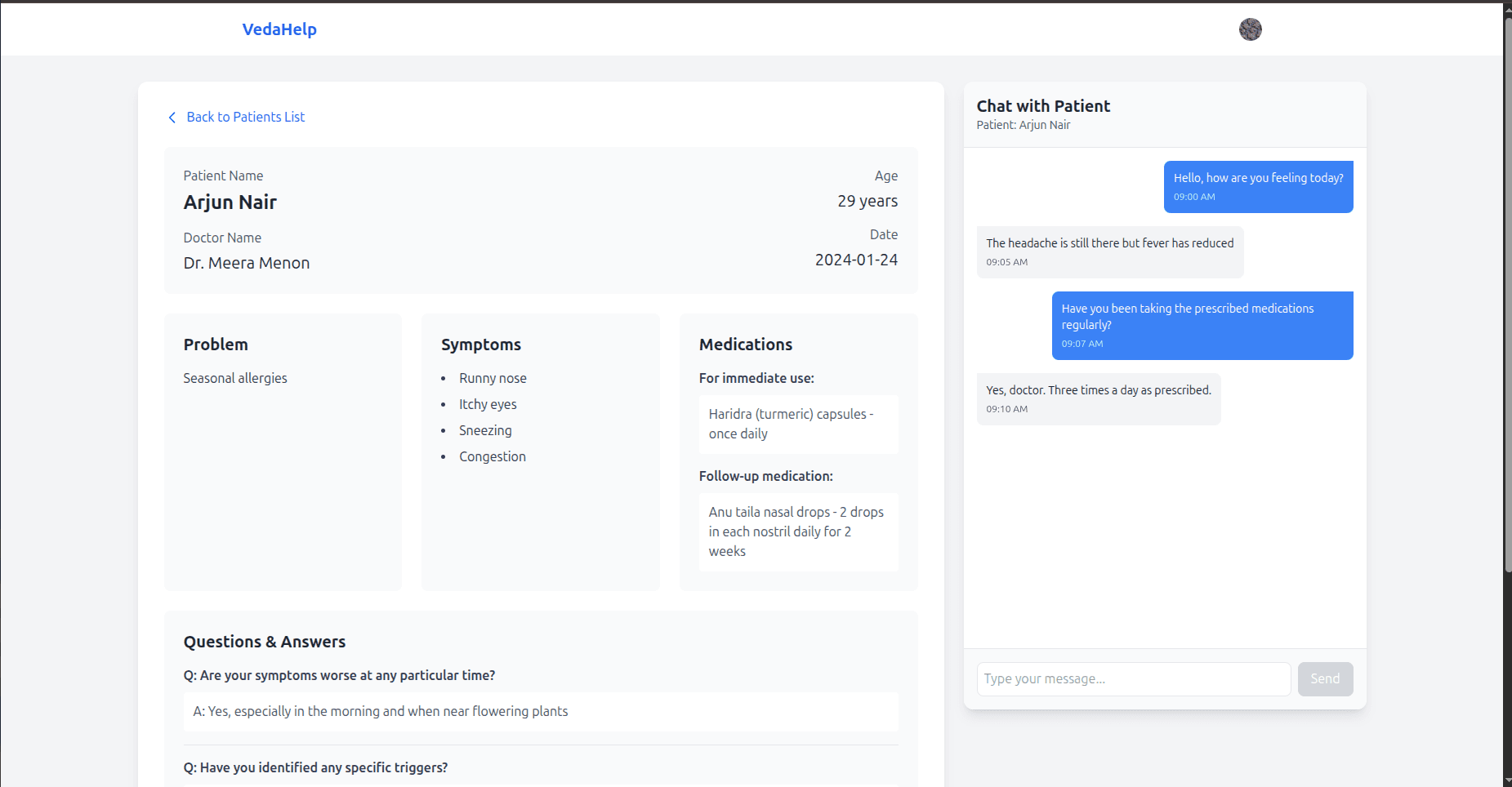
Task: Click the 09:10 AM message timestamp
Action: (x=1006, y=409)
